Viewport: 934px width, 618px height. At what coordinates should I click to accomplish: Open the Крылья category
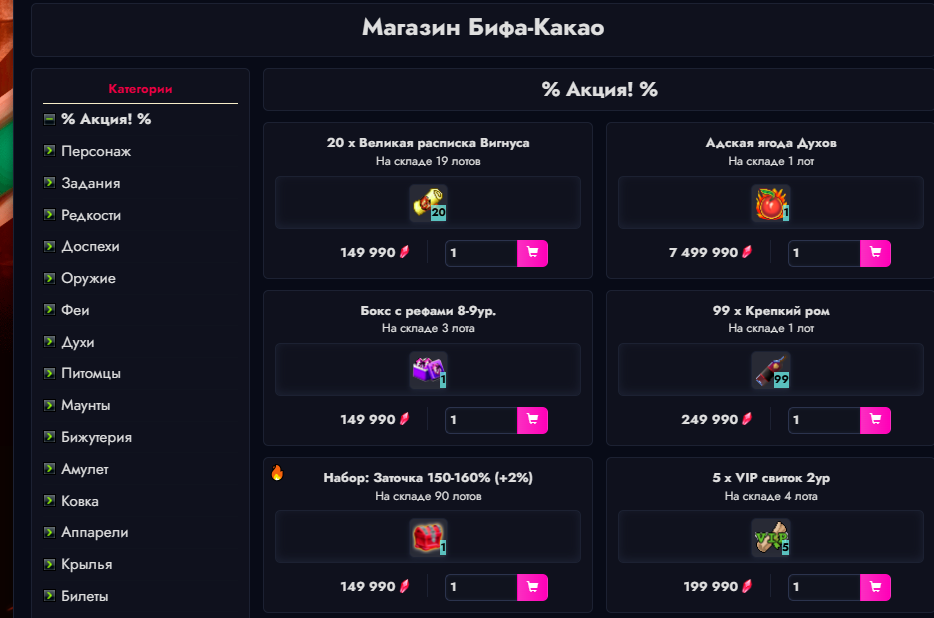point(86,564)
